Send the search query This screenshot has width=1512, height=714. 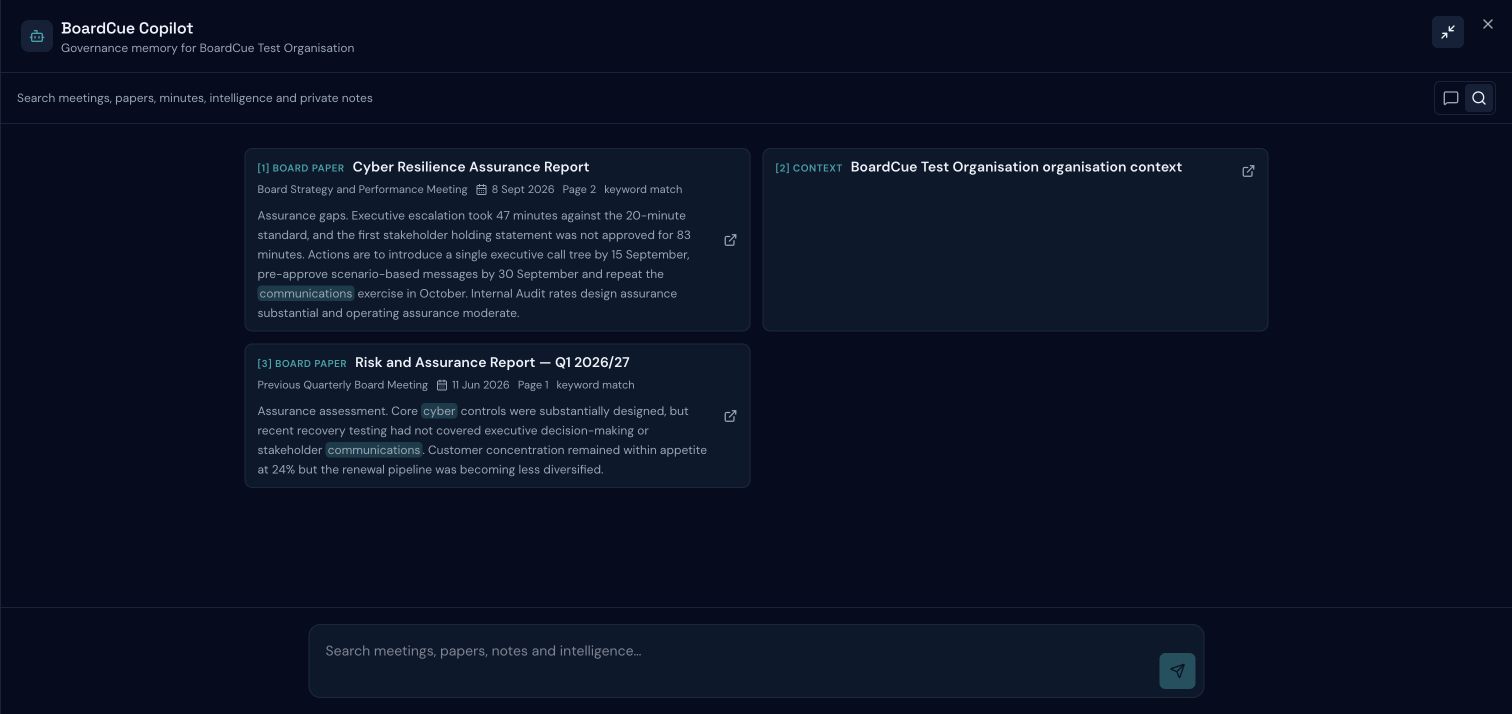(1177, 671)
